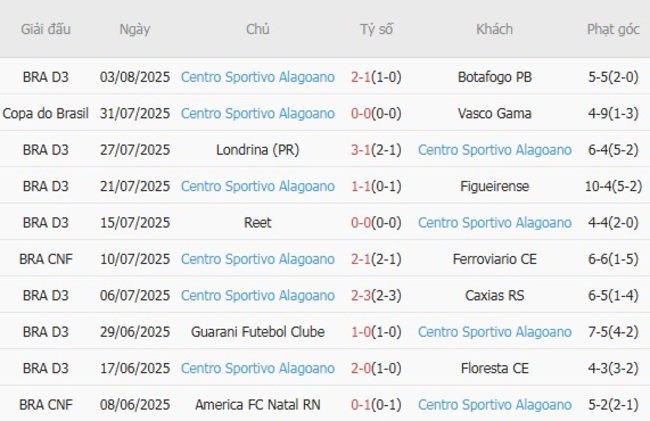
Task: Select the Copa do Brasil league label
Action: coord(46,113)
